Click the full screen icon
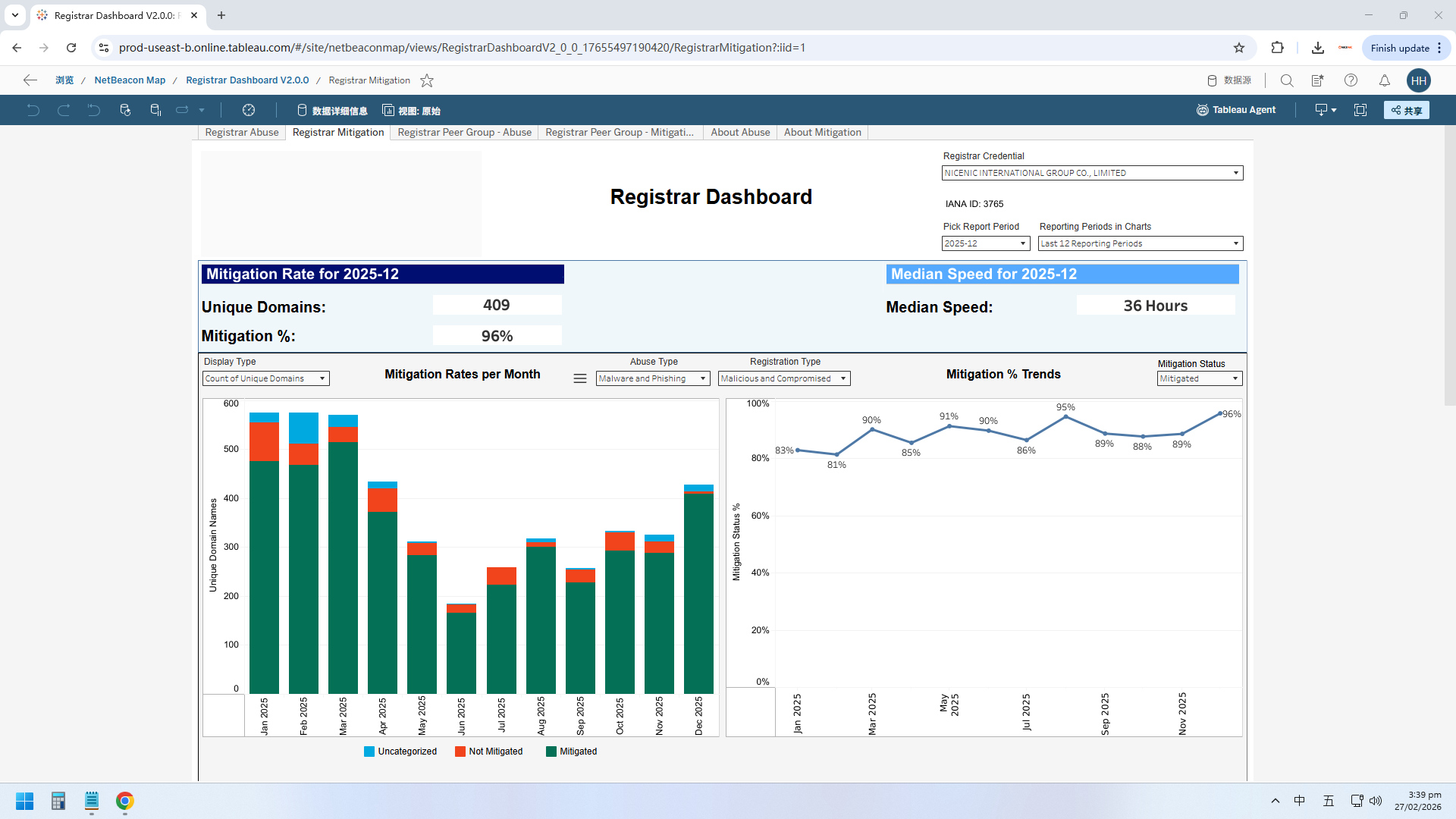This screenshot has height=819, width=1456. [1360, 110]
